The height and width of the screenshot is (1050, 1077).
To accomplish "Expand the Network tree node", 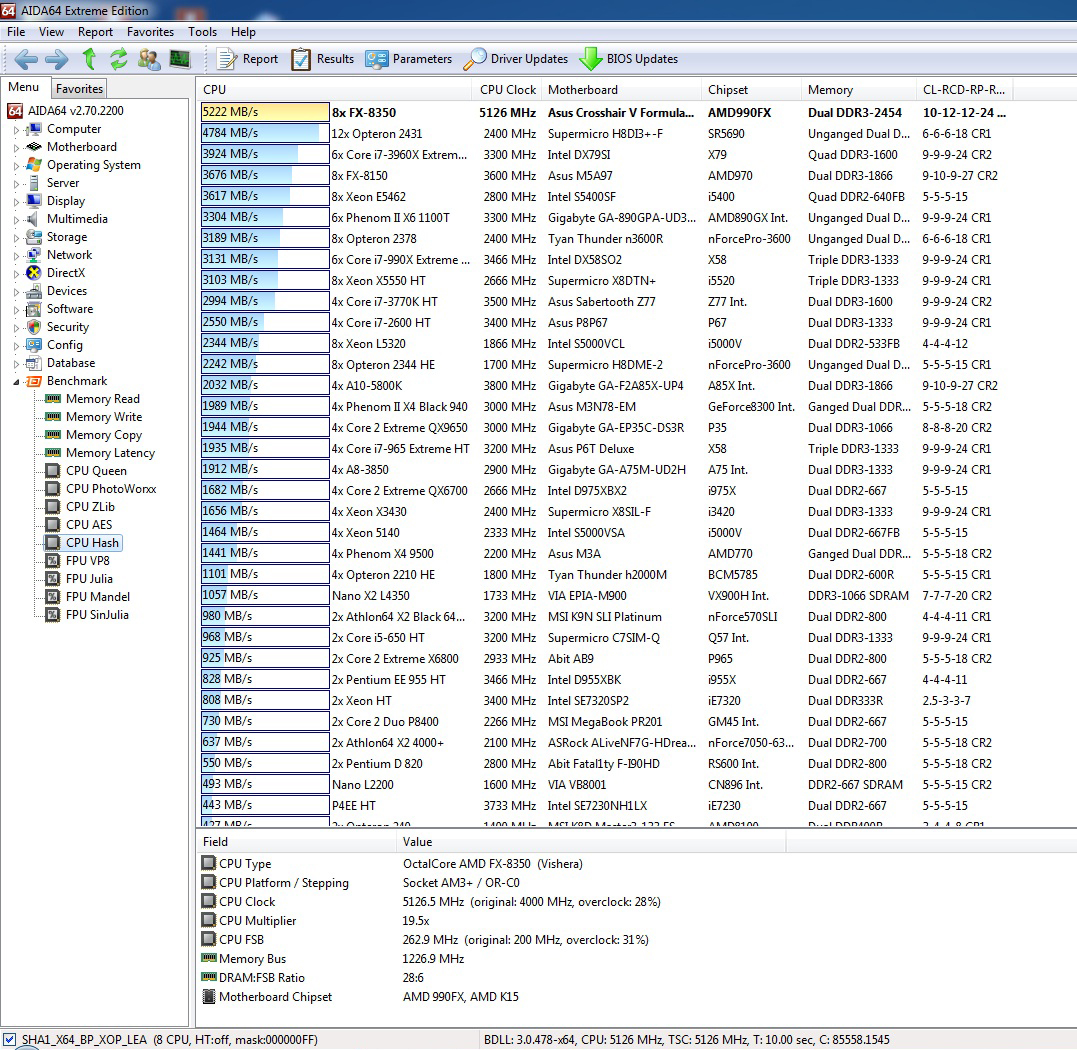I will point(16,255).
